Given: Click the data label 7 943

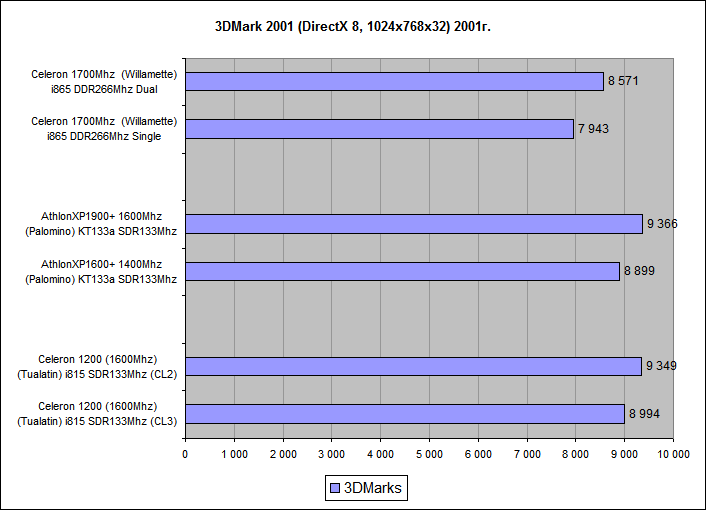Looking at the screenshot, I should tap(593, 129).
